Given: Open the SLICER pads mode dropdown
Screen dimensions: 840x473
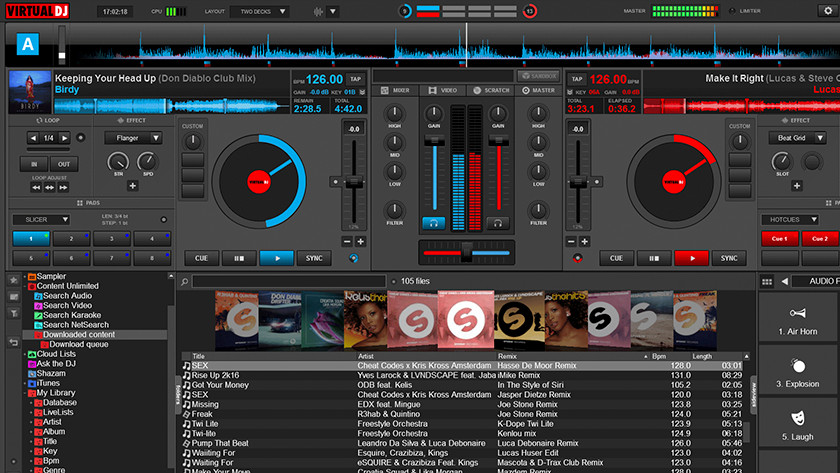Looking at the screenshot, I should click(41, 220).
